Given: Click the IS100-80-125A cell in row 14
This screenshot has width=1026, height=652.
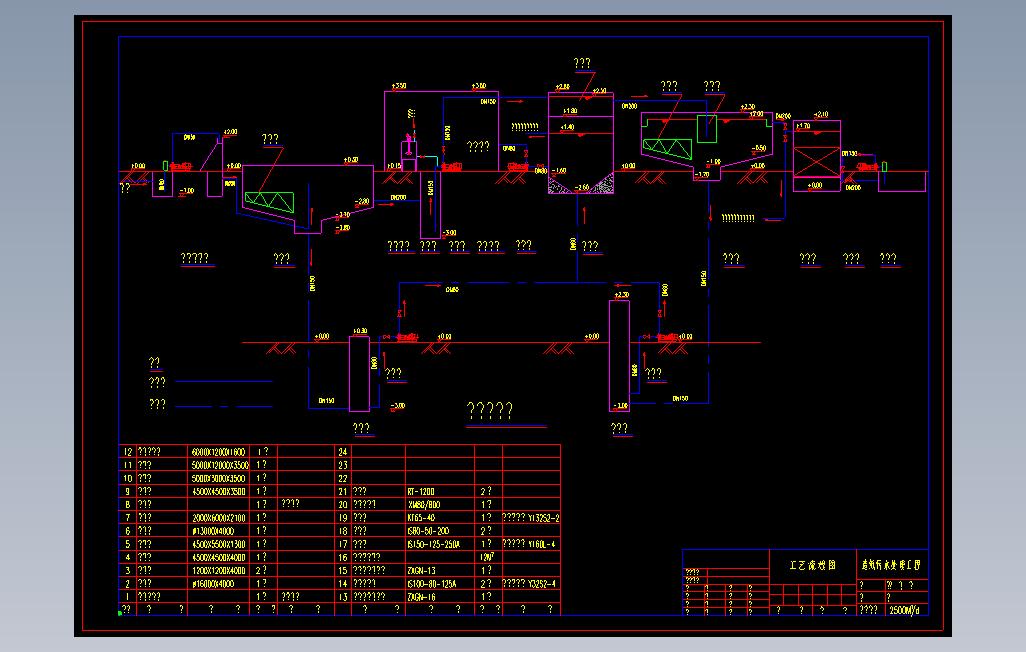Looking at the screenshot, I should pyautogui.click(x=432, y=584).
